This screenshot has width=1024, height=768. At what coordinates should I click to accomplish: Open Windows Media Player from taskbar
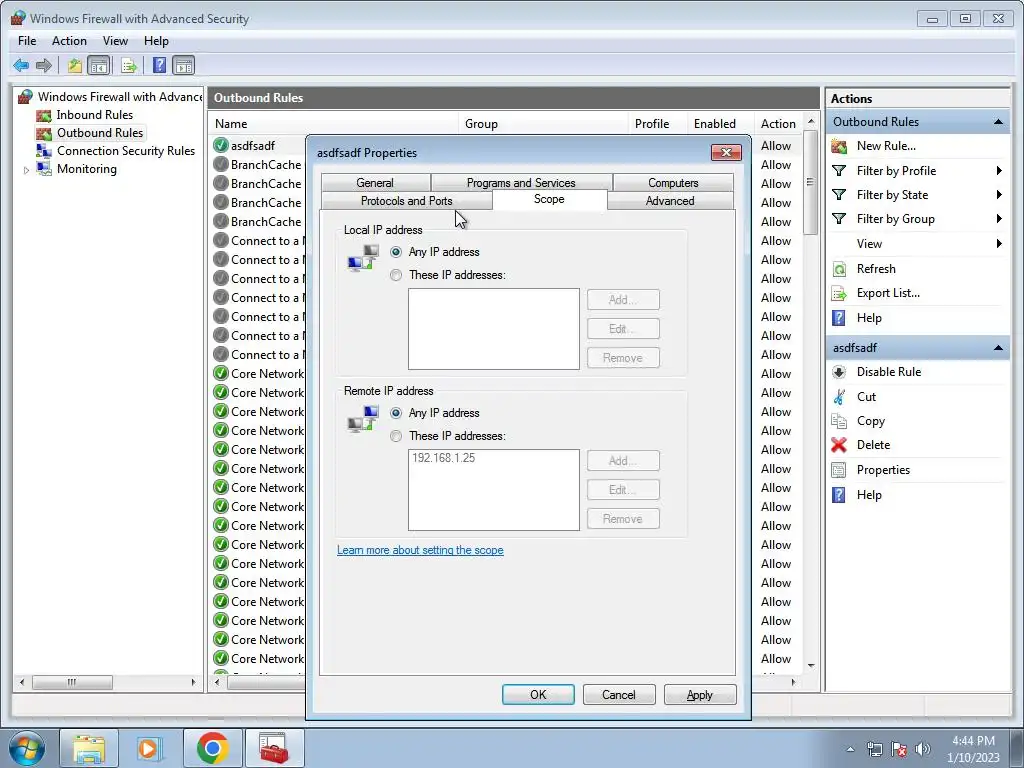point(150,748)
